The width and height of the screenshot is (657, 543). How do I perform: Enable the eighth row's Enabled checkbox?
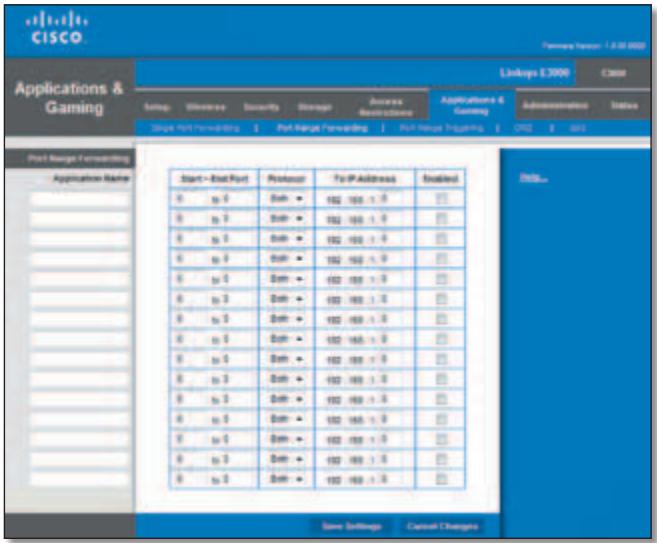pos(441,339)
